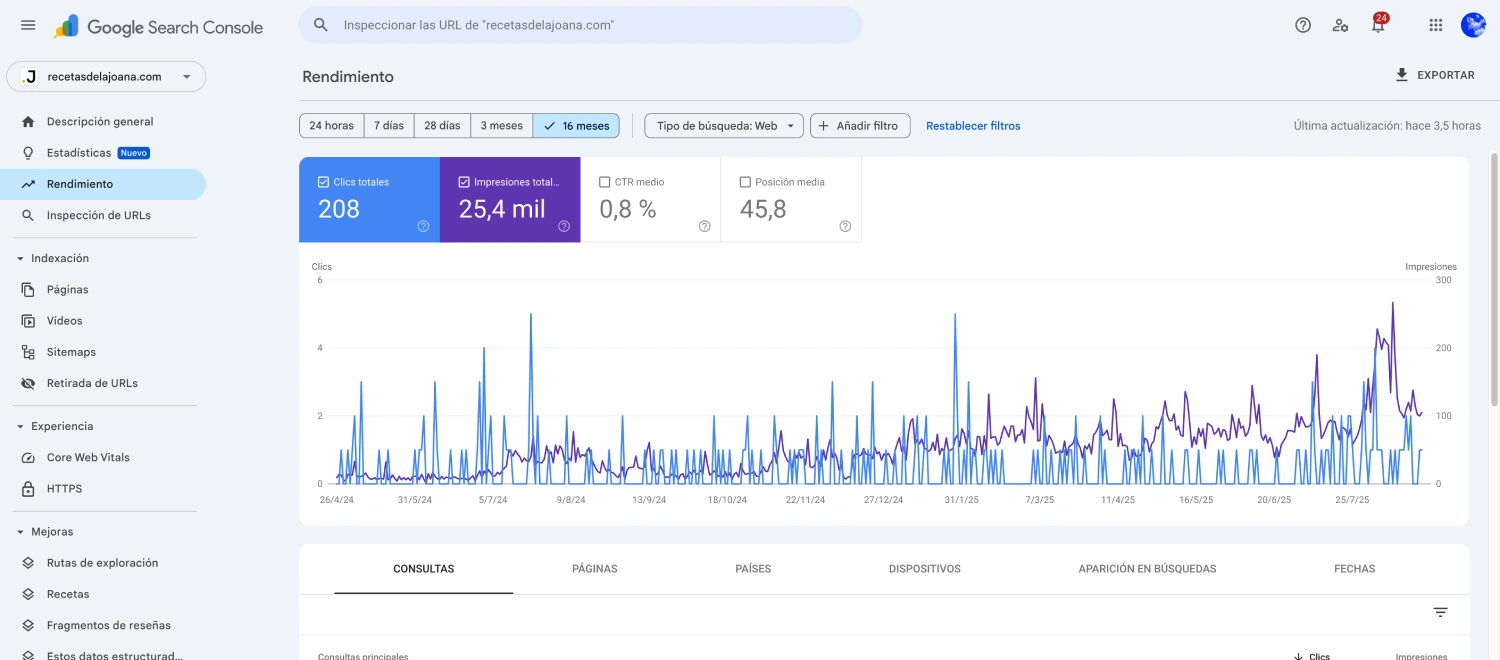
Task: Click the export download arrow icon
Action: pos(1402,75)
